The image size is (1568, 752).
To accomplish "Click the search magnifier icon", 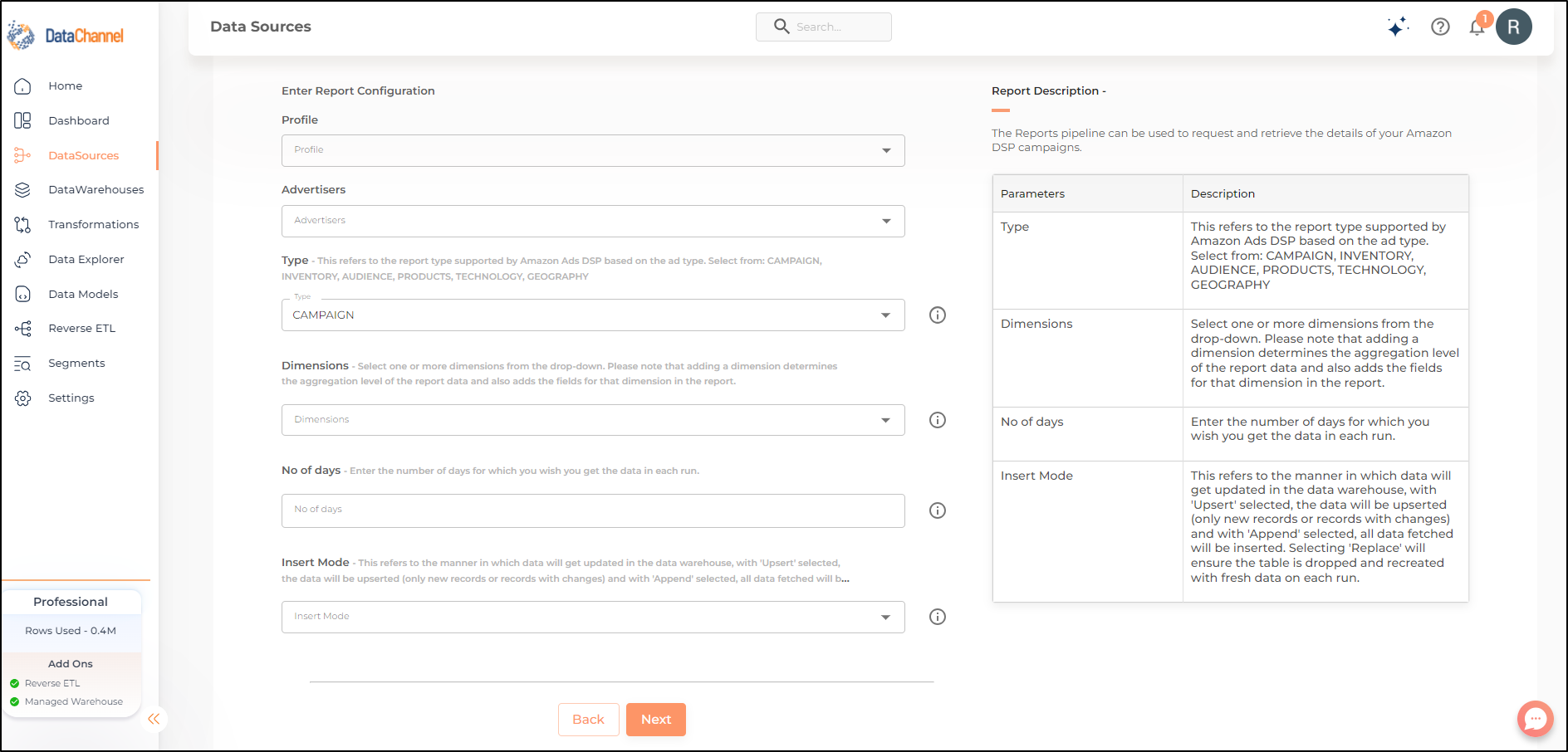I will pos(782,27).
